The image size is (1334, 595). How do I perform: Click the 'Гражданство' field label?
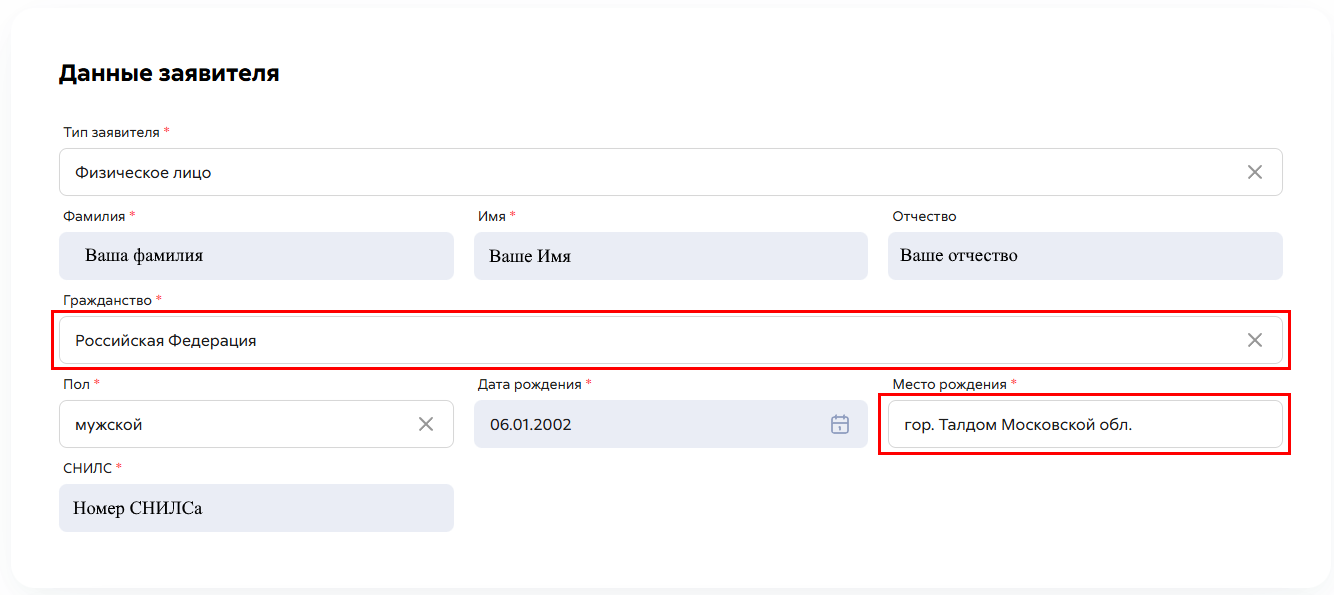[x=107, y=300]
